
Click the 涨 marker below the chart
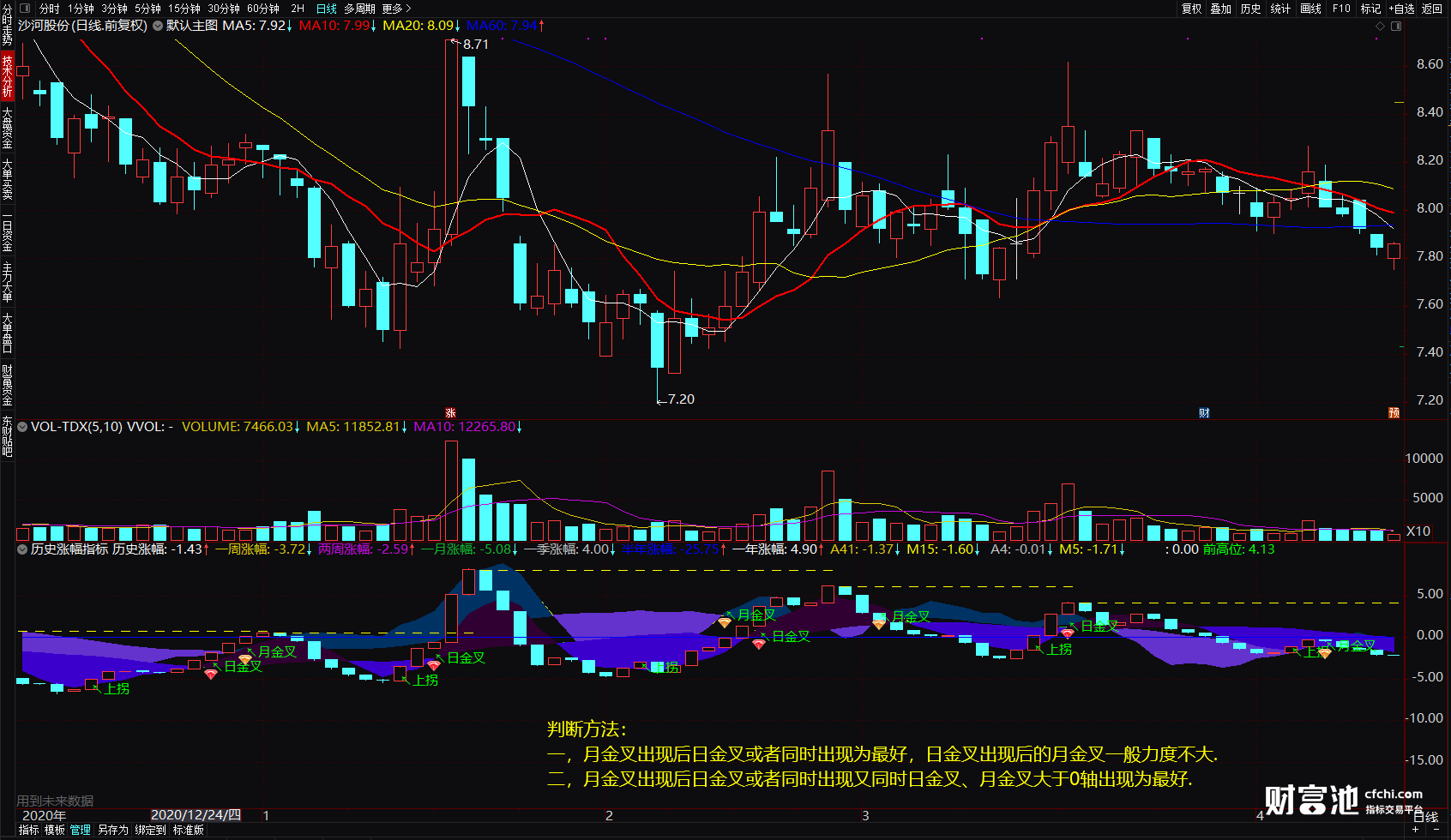pyautogui.click(x=450, y=413)
